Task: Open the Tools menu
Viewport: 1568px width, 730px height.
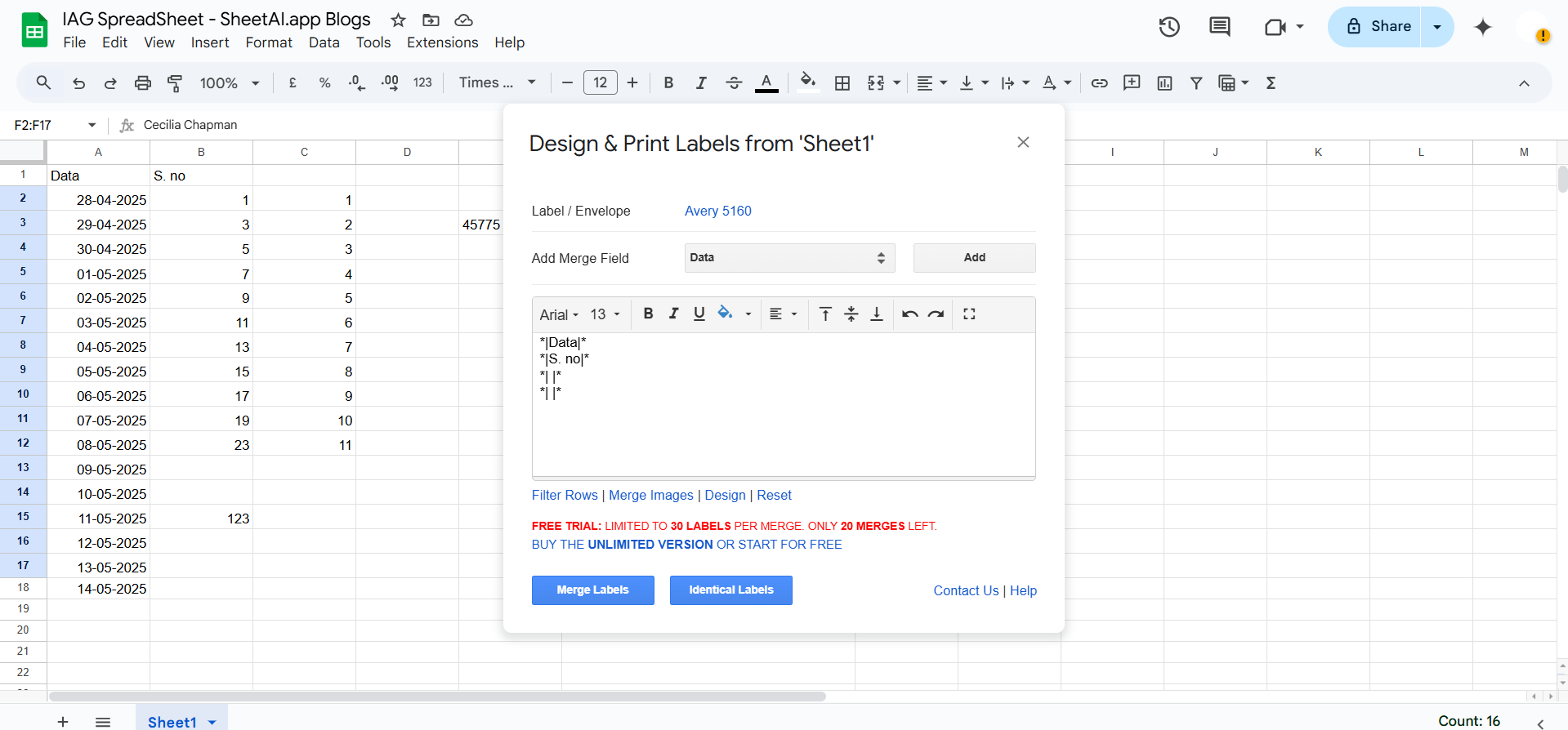Action: click(373, 42)
